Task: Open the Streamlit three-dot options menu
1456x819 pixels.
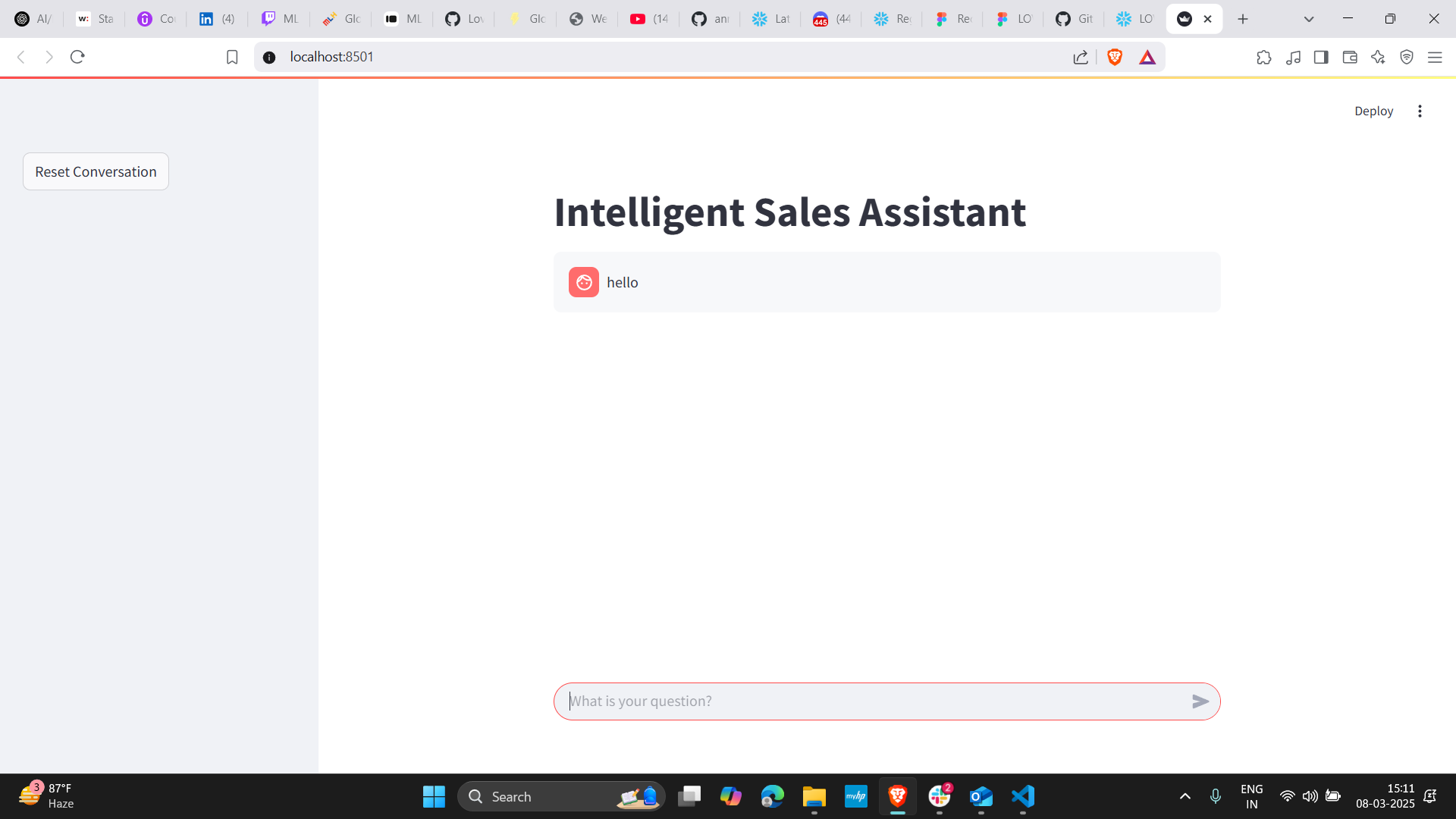Action: (1420, 111)
